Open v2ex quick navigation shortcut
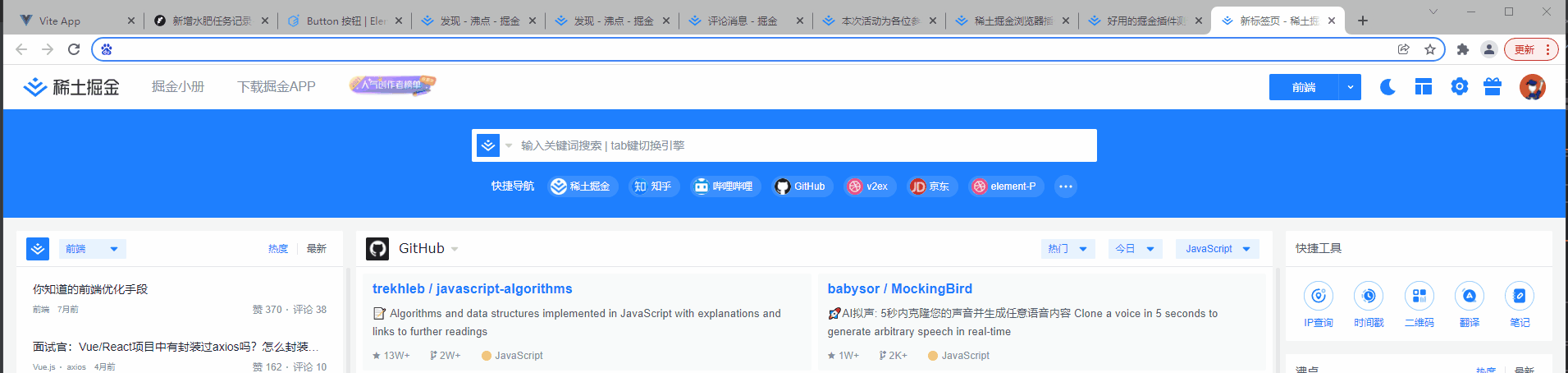Viewport: 1568px width, 373px height. pos(869,186)
